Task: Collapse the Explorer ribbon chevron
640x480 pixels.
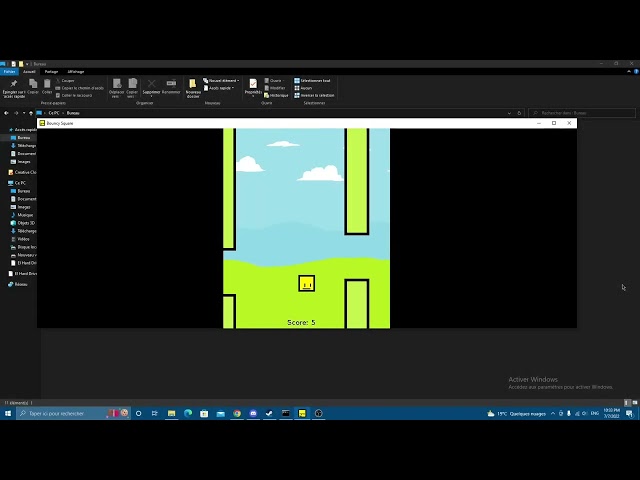Action: point(629,71)
